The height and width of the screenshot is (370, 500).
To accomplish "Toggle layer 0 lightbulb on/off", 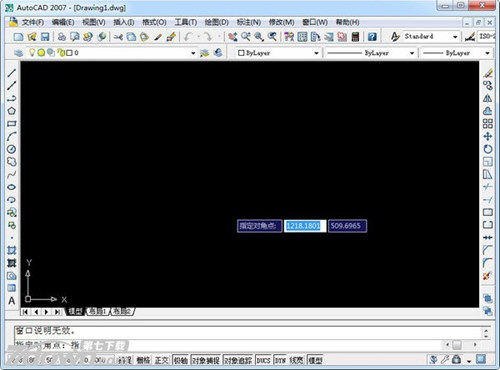I will click(32, 52).
